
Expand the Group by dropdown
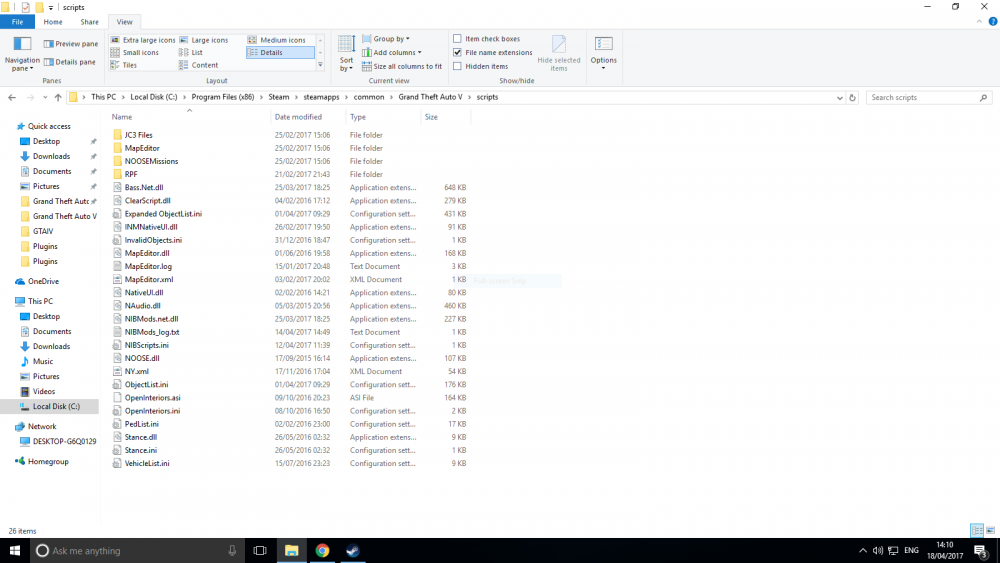tap(390, 39)
